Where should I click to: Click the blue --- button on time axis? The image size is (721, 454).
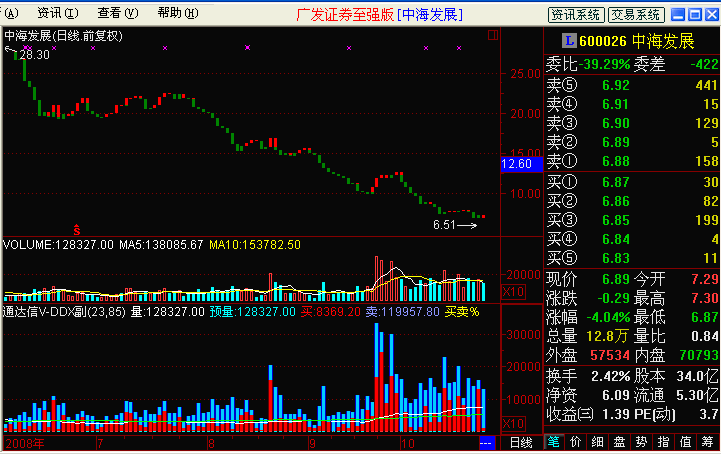(487, 443)
